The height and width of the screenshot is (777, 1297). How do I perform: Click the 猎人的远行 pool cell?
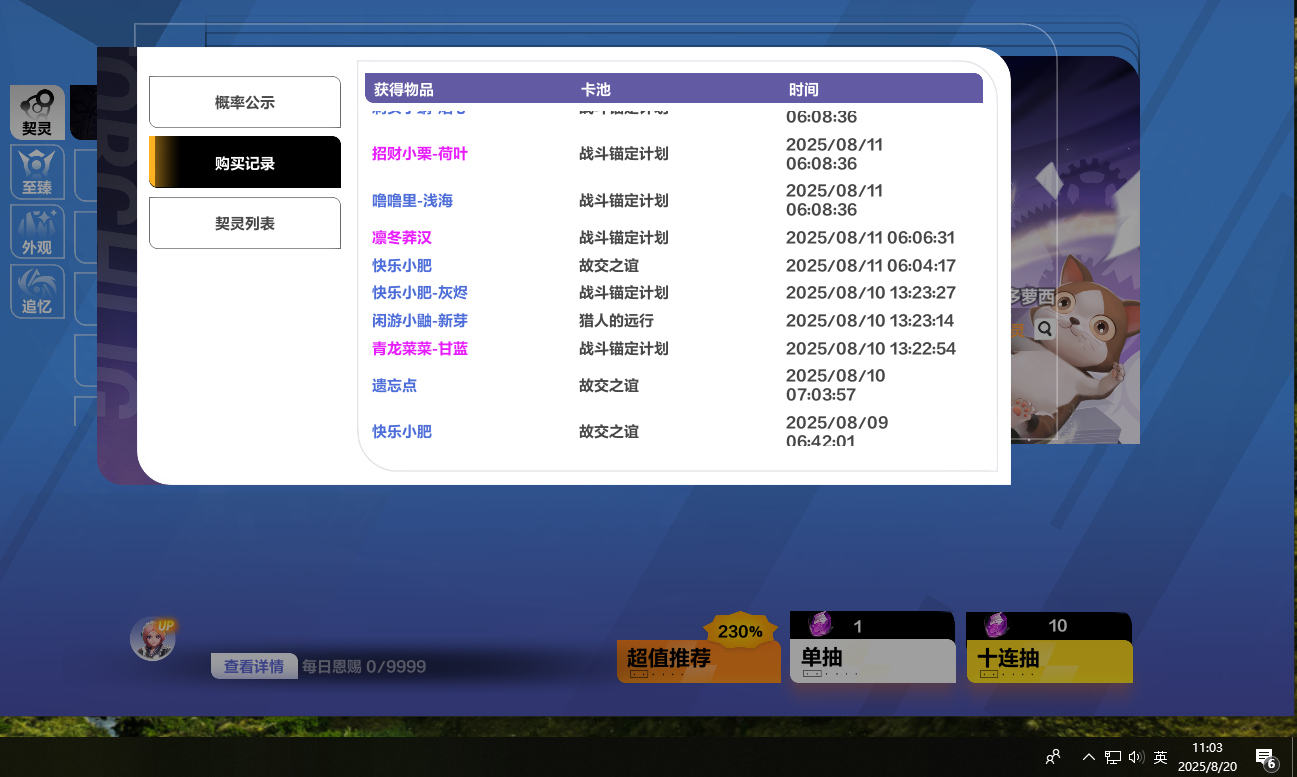tap(616, 321)
